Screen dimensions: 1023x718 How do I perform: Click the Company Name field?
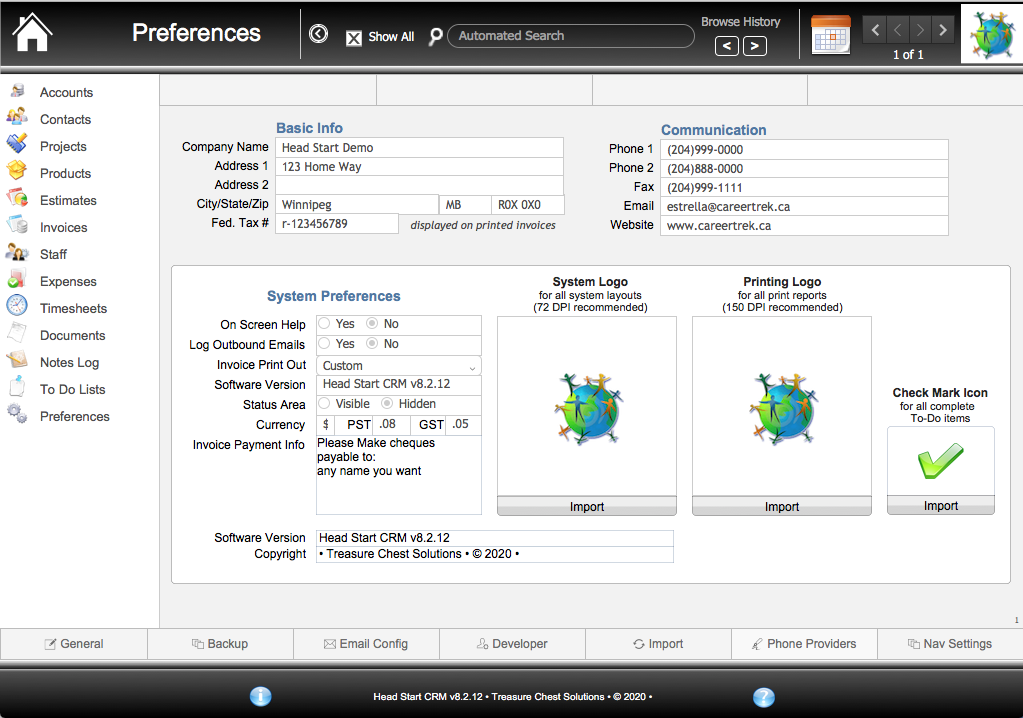(419, 147)
